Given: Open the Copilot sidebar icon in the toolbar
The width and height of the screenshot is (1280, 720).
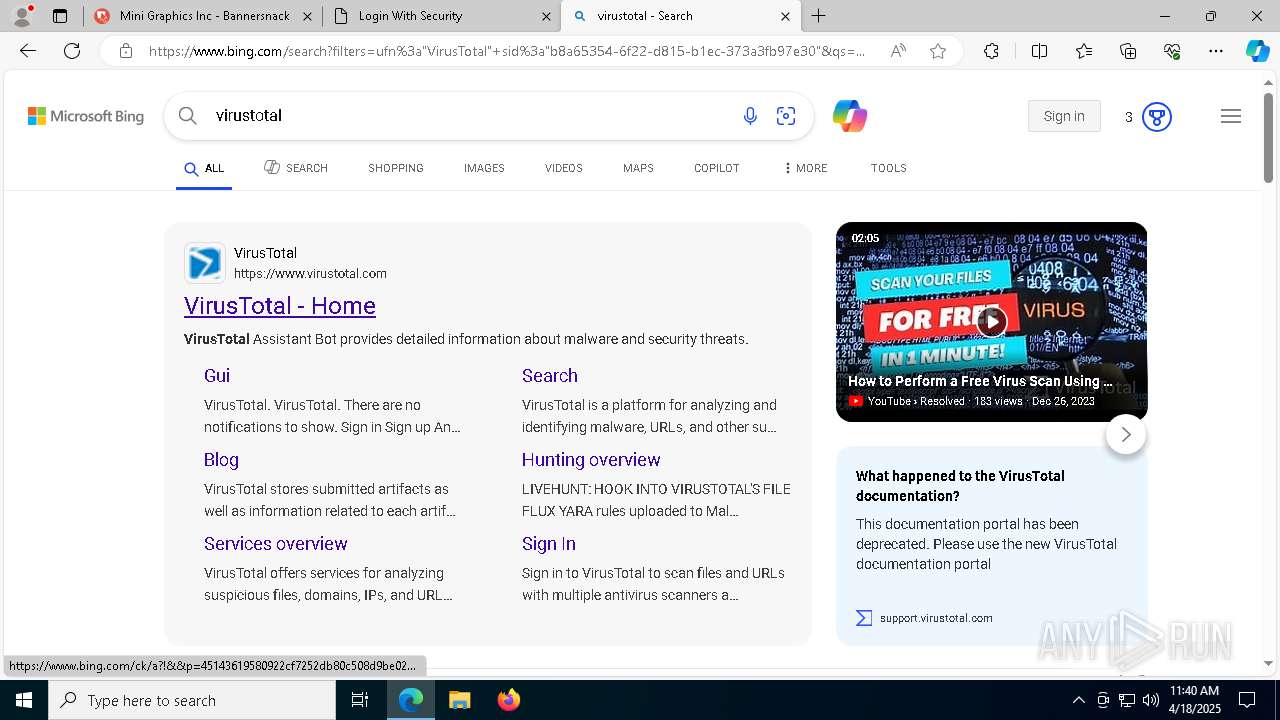Looking at the screenshot, I should [x=1257, y=51].
